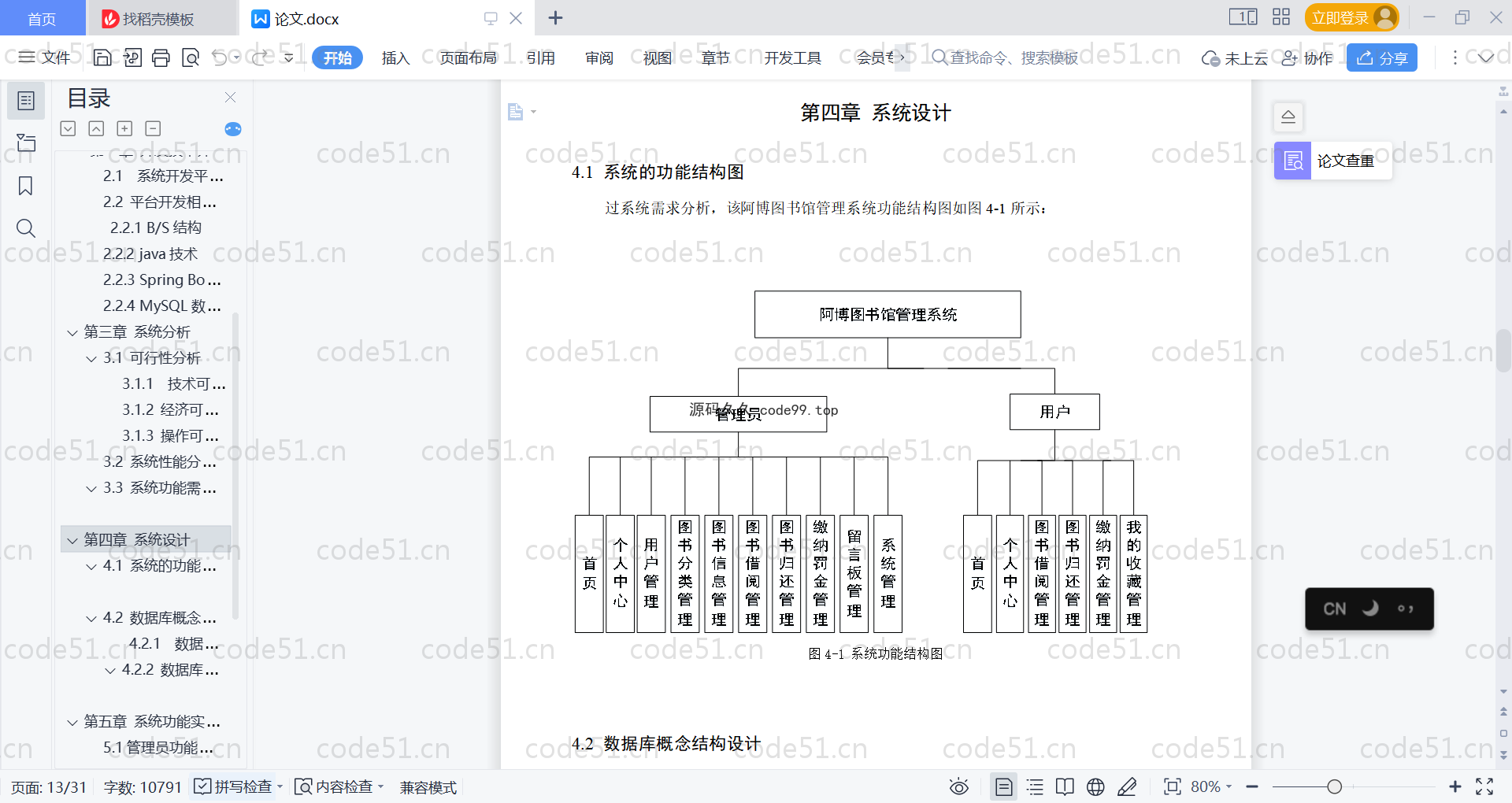The height and width of the screenshot is (803, 1512).
Task: Open the outline panel icon in left sidebar
Action: coord(26,101)
